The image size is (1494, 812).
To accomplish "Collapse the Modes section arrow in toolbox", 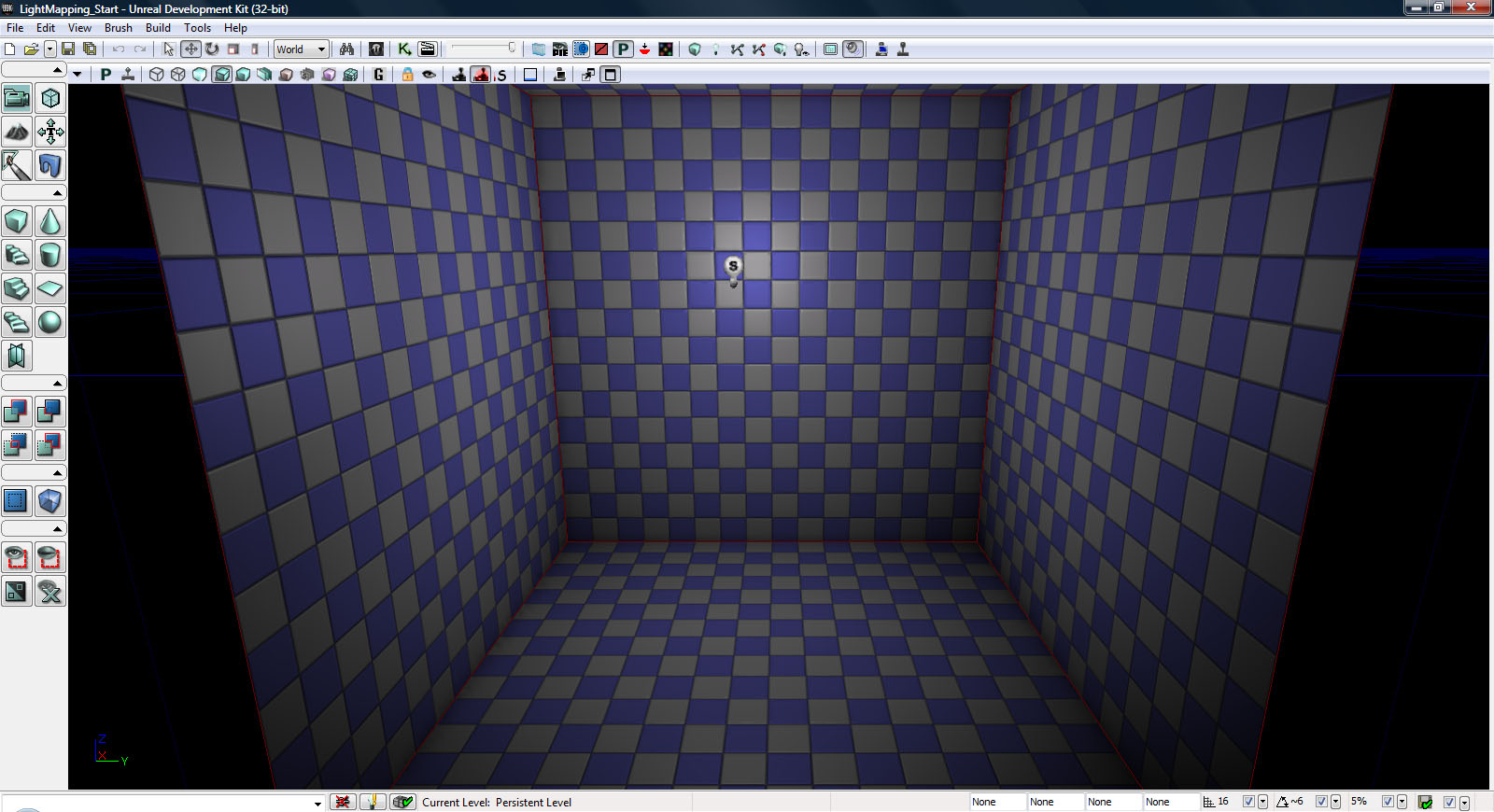I will tap(57, 70).
